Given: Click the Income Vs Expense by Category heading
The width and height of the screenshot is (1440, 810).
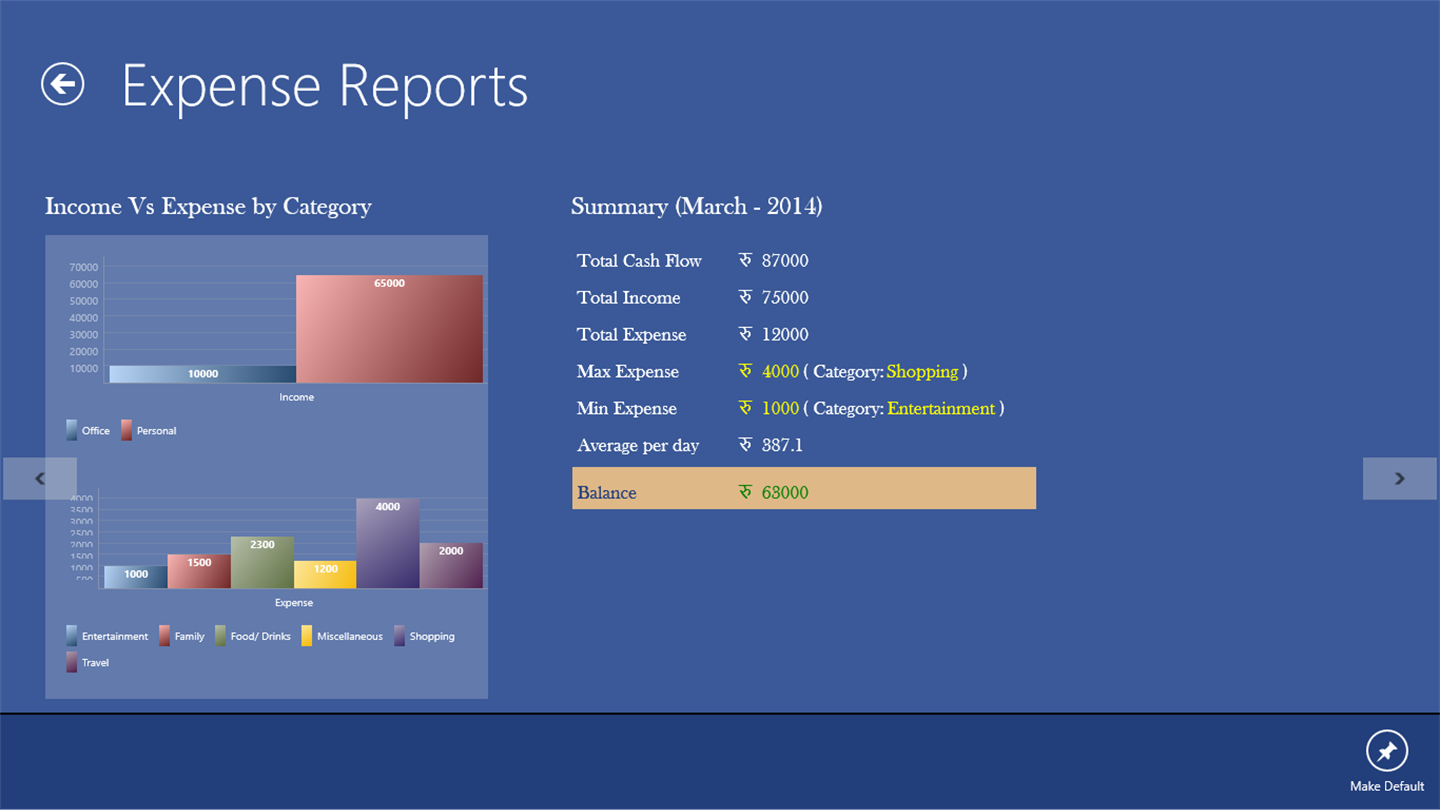Looking at the screenshot, I should pos(208,207).
